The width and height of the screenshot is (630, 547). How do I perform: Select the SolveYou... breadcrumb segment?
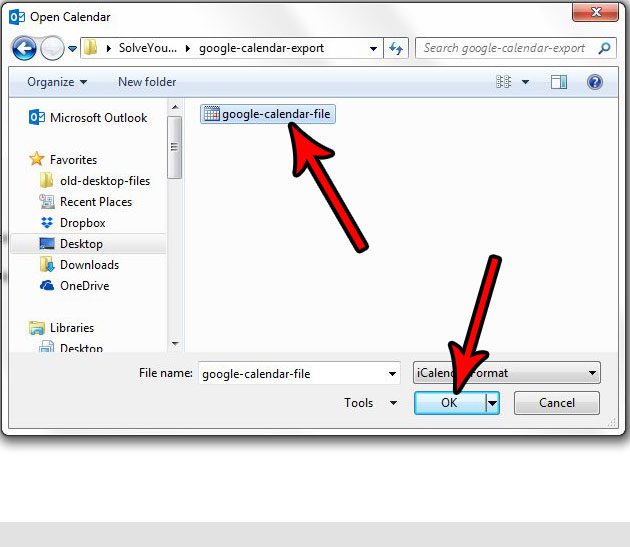coord(147,48)
